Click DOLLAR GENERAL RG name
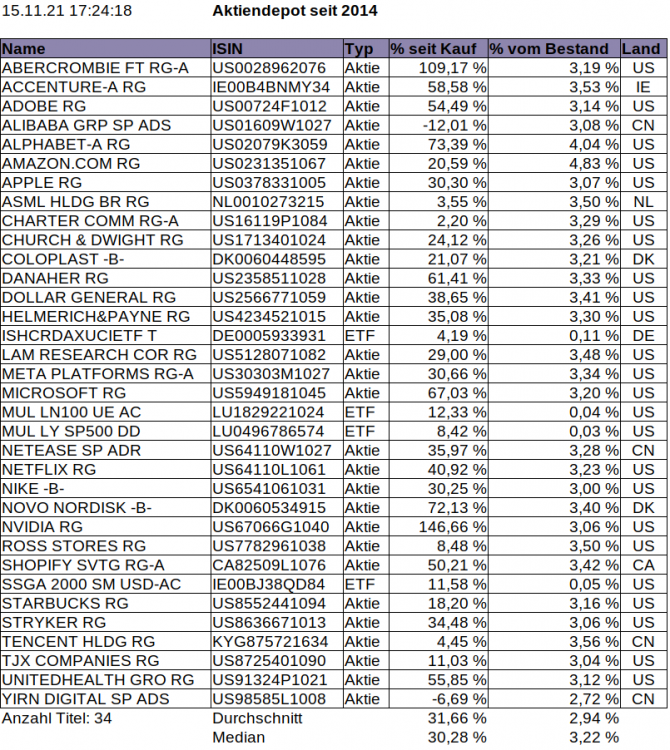670x750 pixels. (x=105, y=298)
